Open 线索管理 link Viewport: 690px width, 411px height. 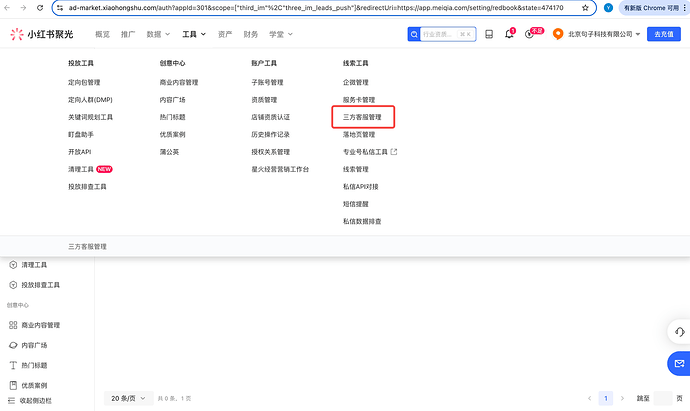tap(356, 169)
